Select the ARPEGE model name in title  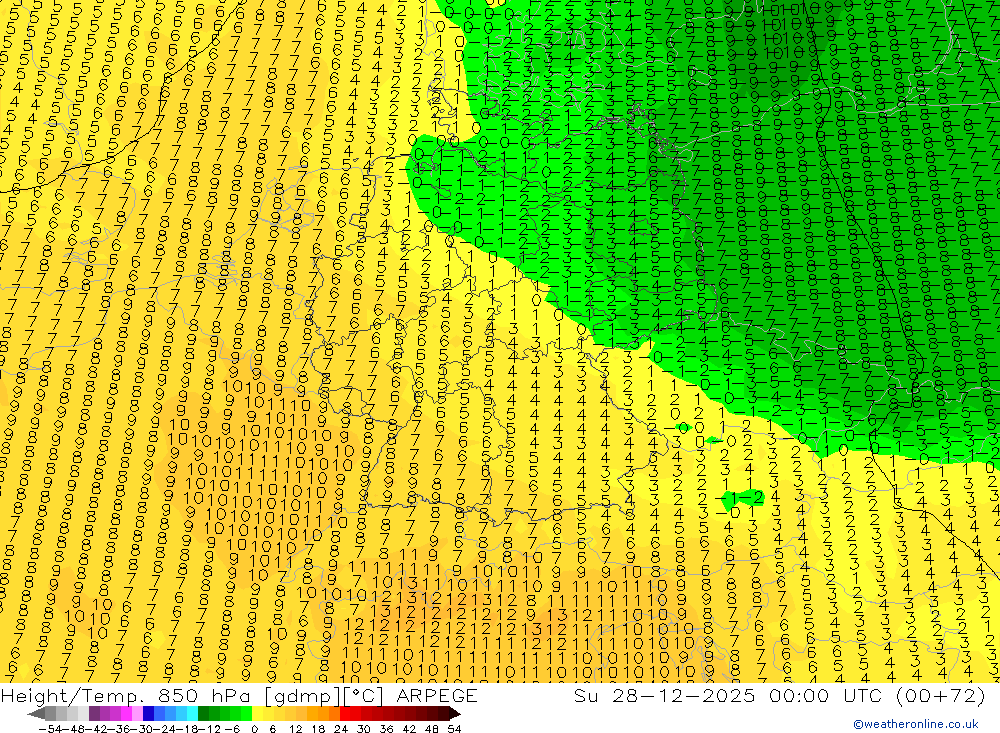pos(437,696)
